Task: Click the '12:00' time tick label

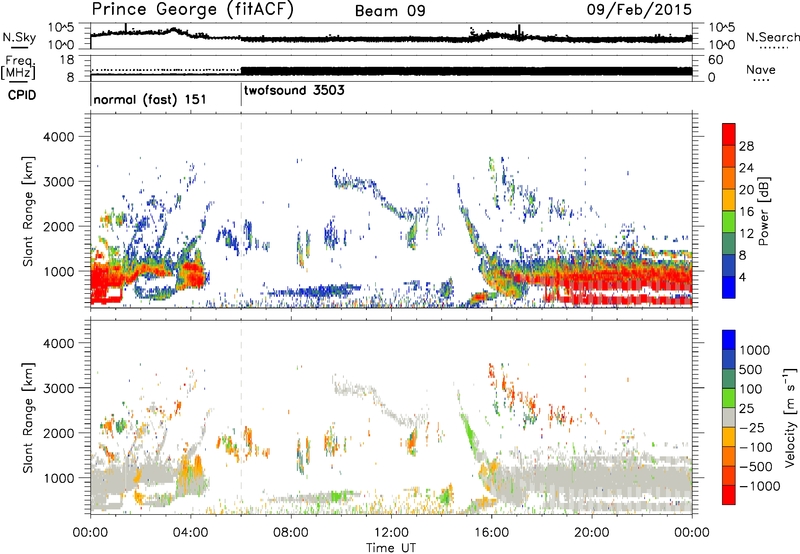Action: [391, 533]
